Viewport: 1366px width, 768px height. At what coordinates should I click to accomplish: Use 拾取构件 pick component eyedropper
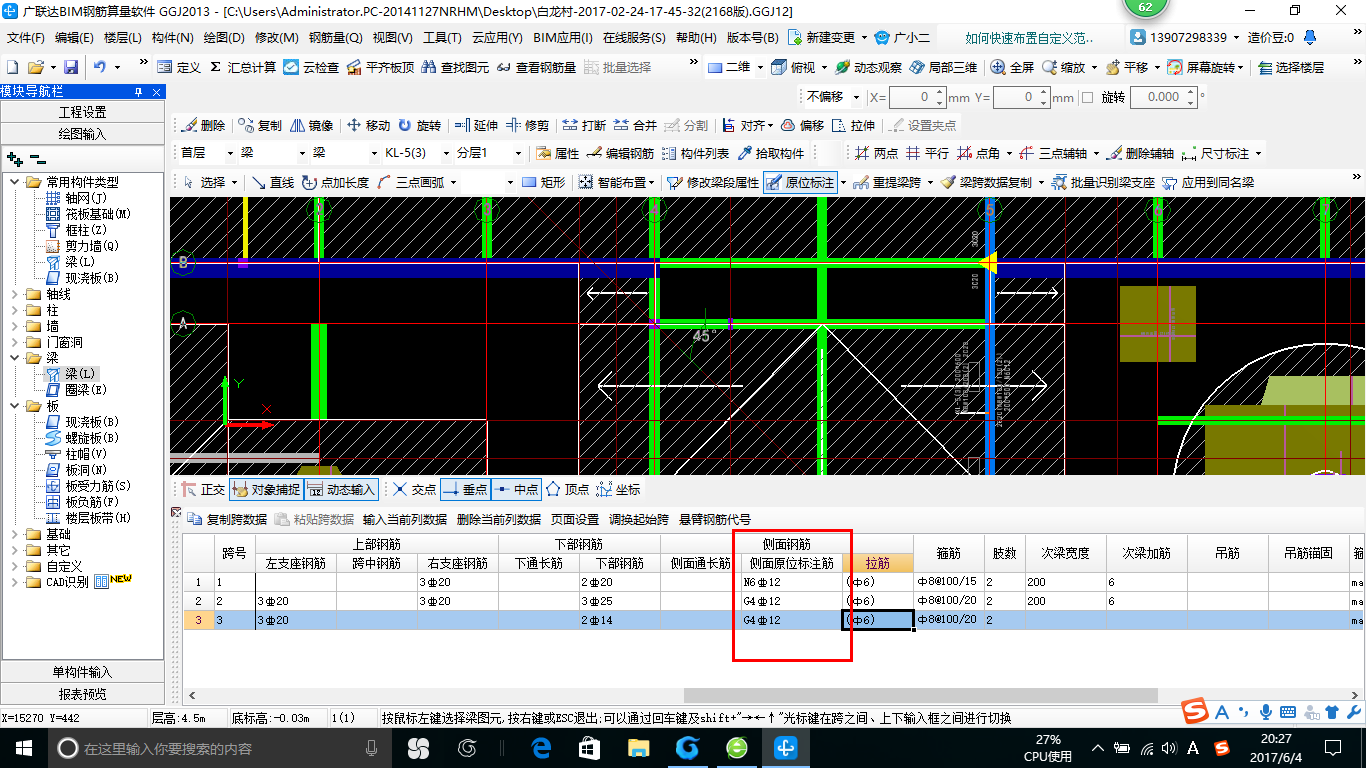[770, 153]
